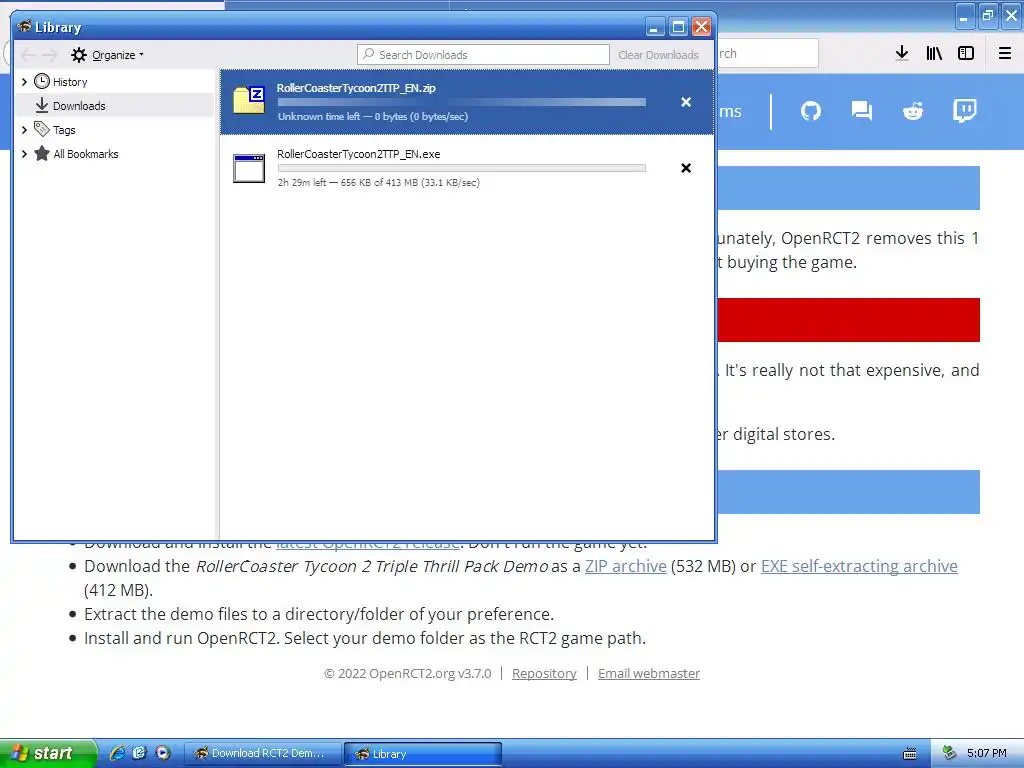Launch Windows Media Player from quick launch

pyautogui.click(x=163, y=753)
